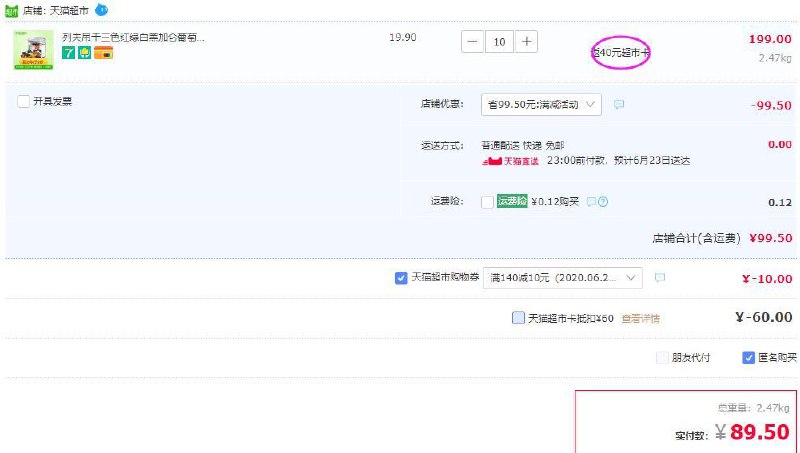
Task: Open the 店铺优惠 discount dropdown
Action: click(x=541, y=105)
